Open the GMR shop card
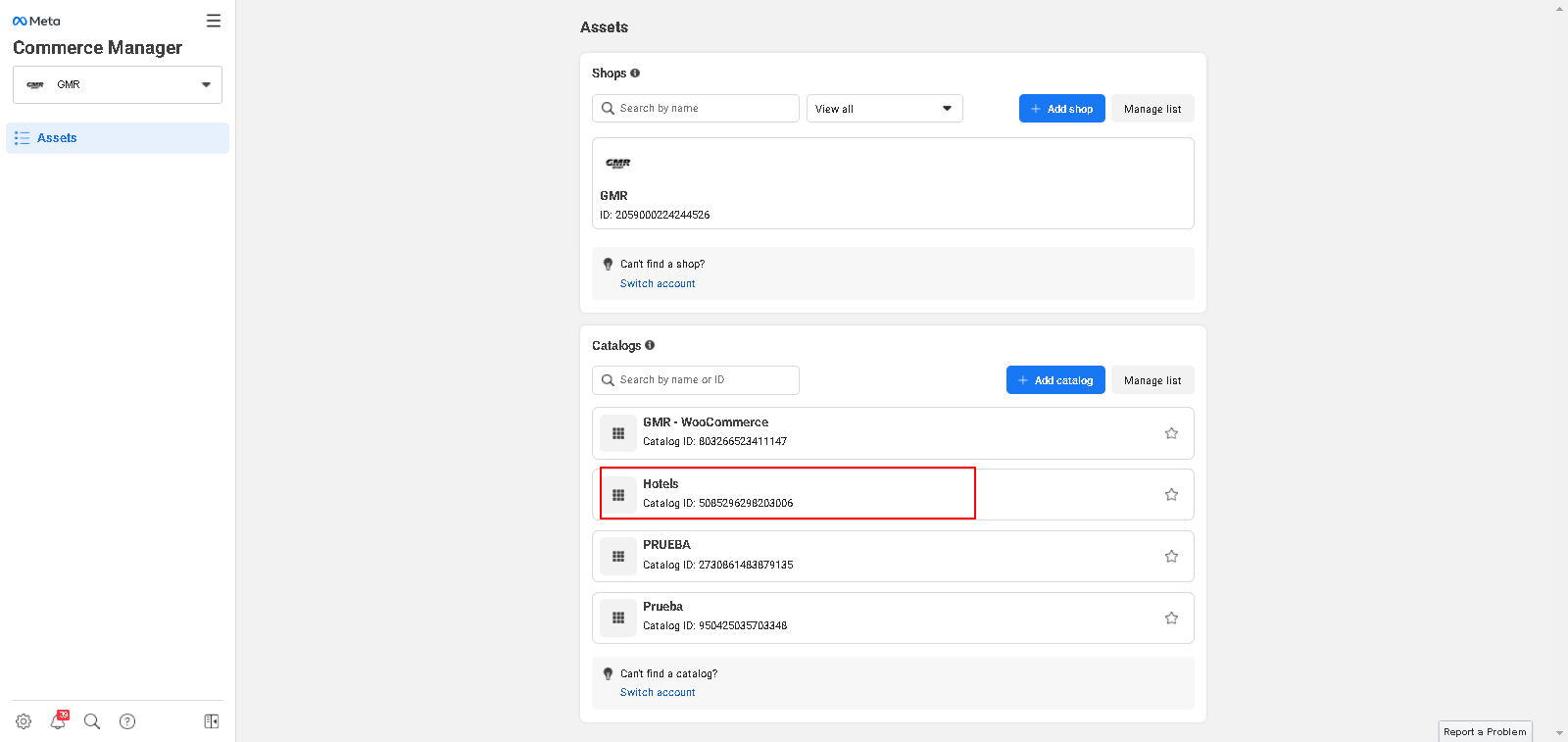Screen dimensions: 1568x742 (x=893, y=183)
